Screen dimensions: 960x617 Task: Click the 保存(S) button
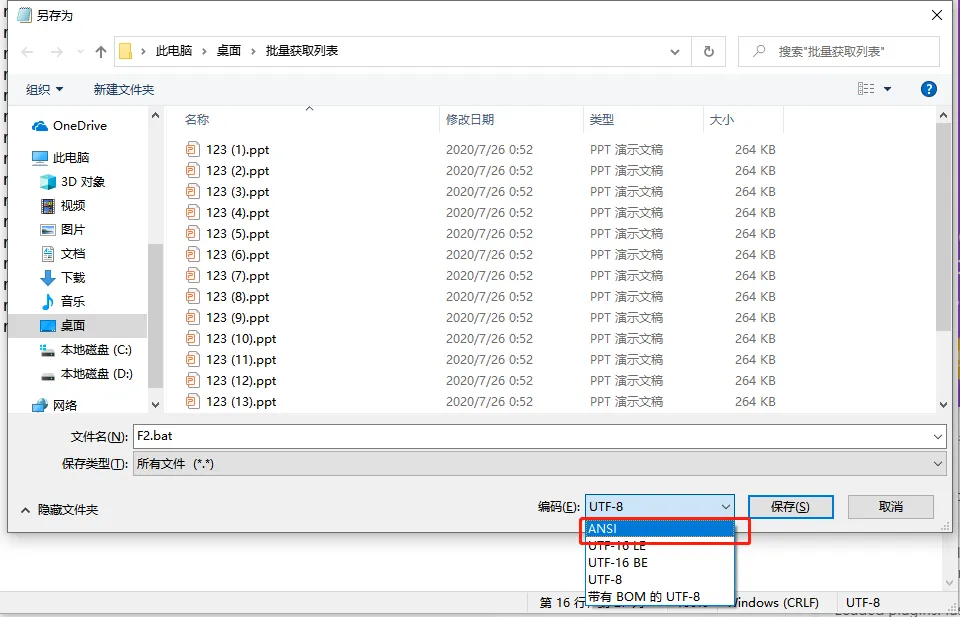(x=788, y=507)
